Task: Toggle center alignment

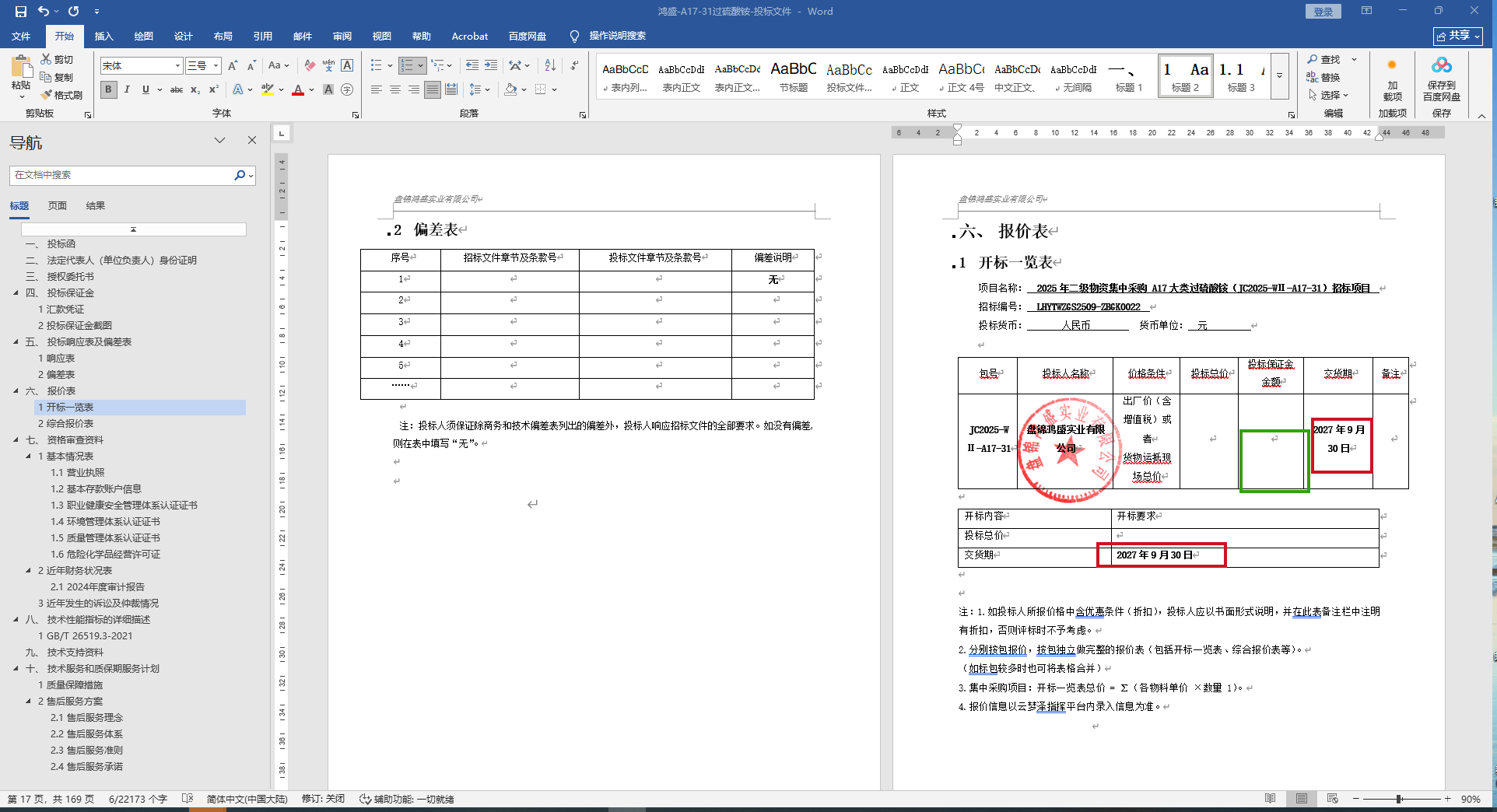Action: point(395,89)
